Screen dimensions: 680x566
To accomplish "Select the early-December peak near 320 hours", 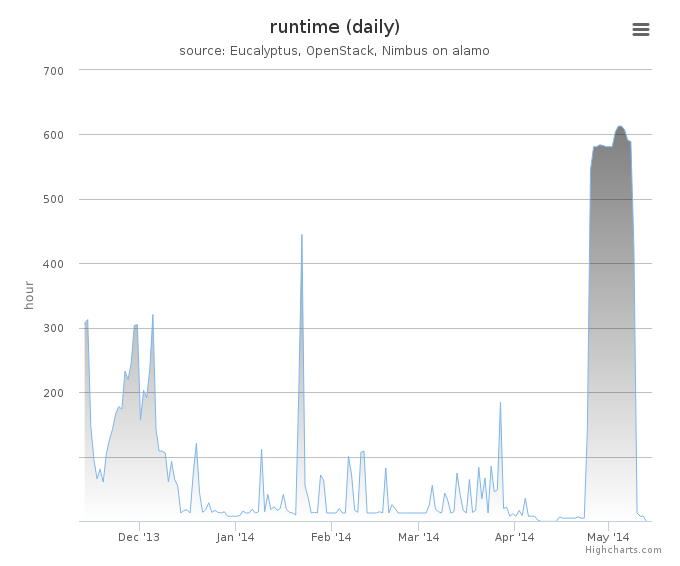I will (x=153, y=315).
